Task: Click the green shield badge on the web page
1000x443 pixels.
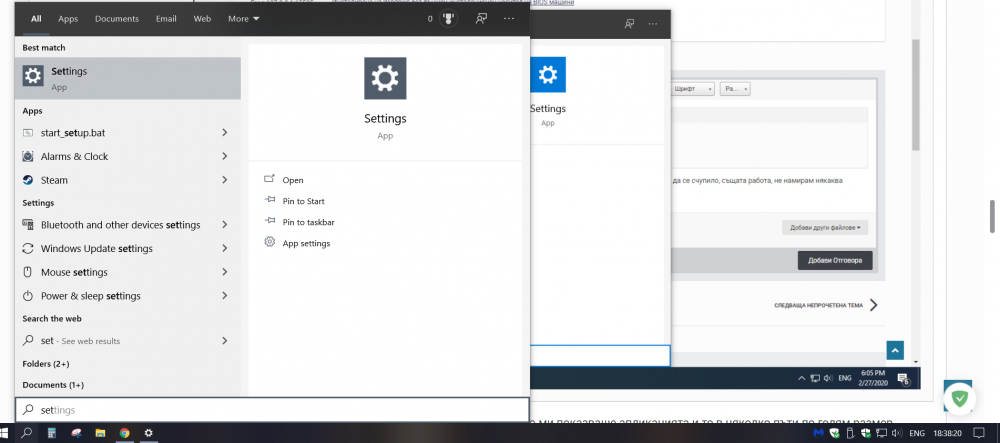Action: [959, 399]
